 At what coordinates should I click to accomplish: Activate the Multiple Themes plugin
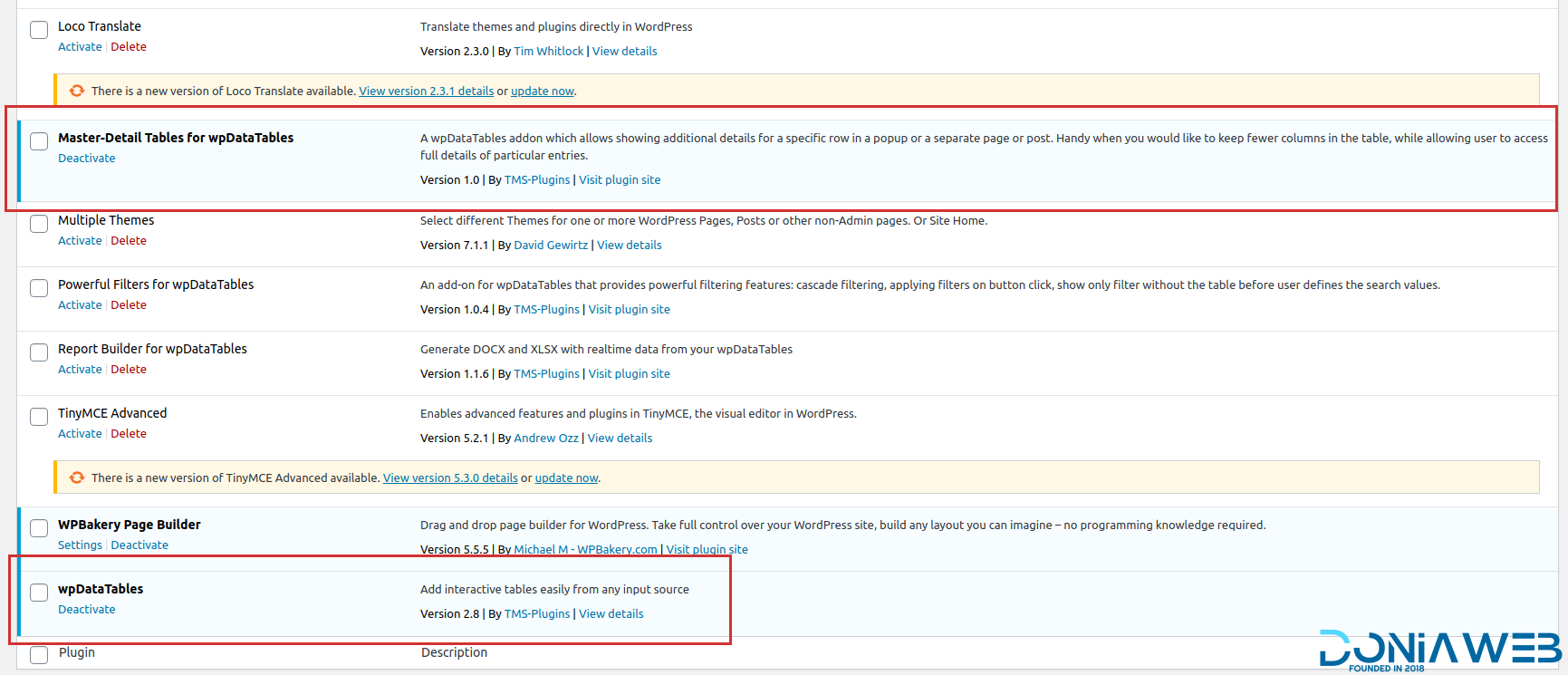coord(80,241)
